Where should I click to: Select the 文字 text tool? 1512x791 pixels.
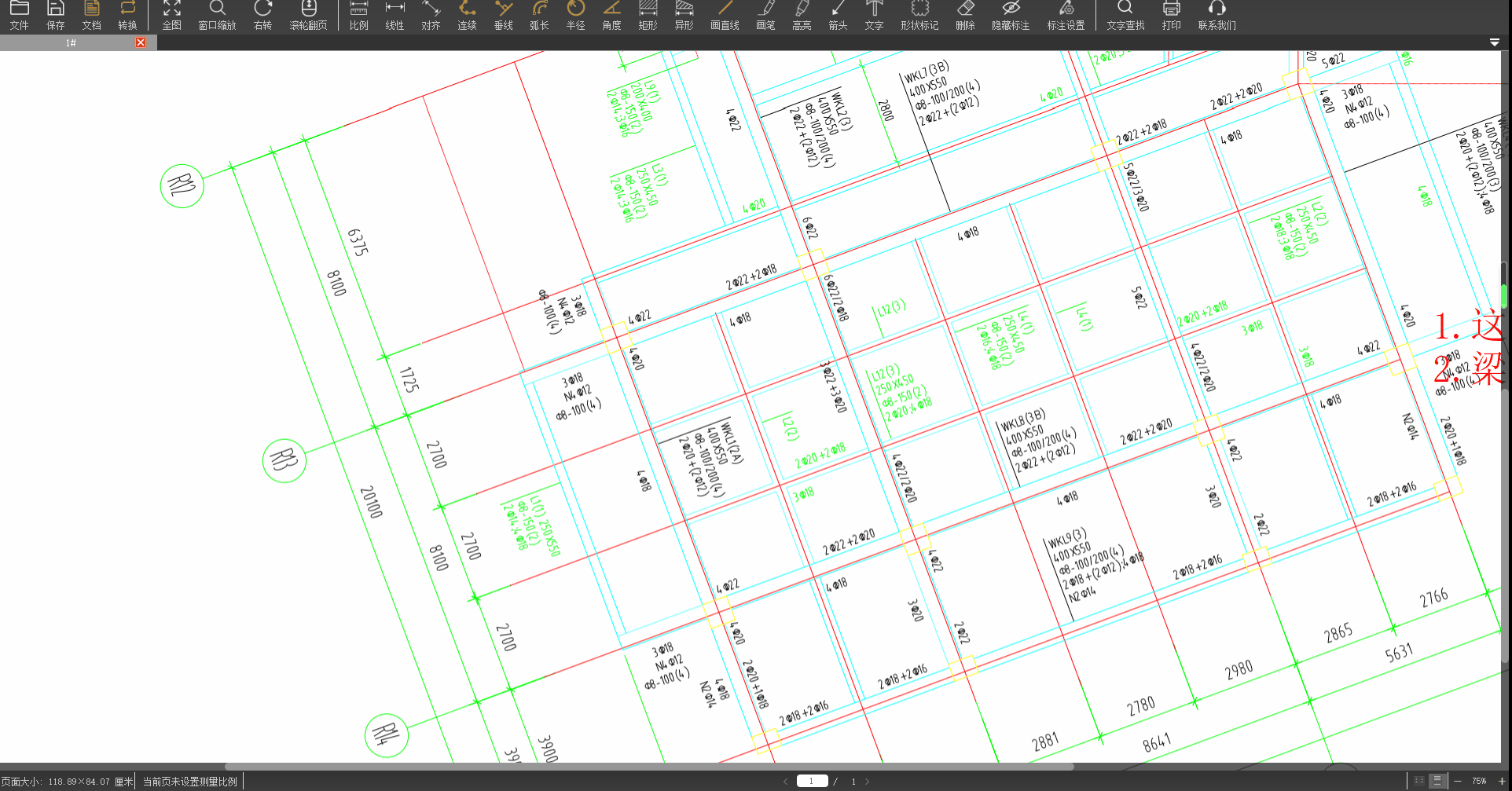click(x=874, y=16)
